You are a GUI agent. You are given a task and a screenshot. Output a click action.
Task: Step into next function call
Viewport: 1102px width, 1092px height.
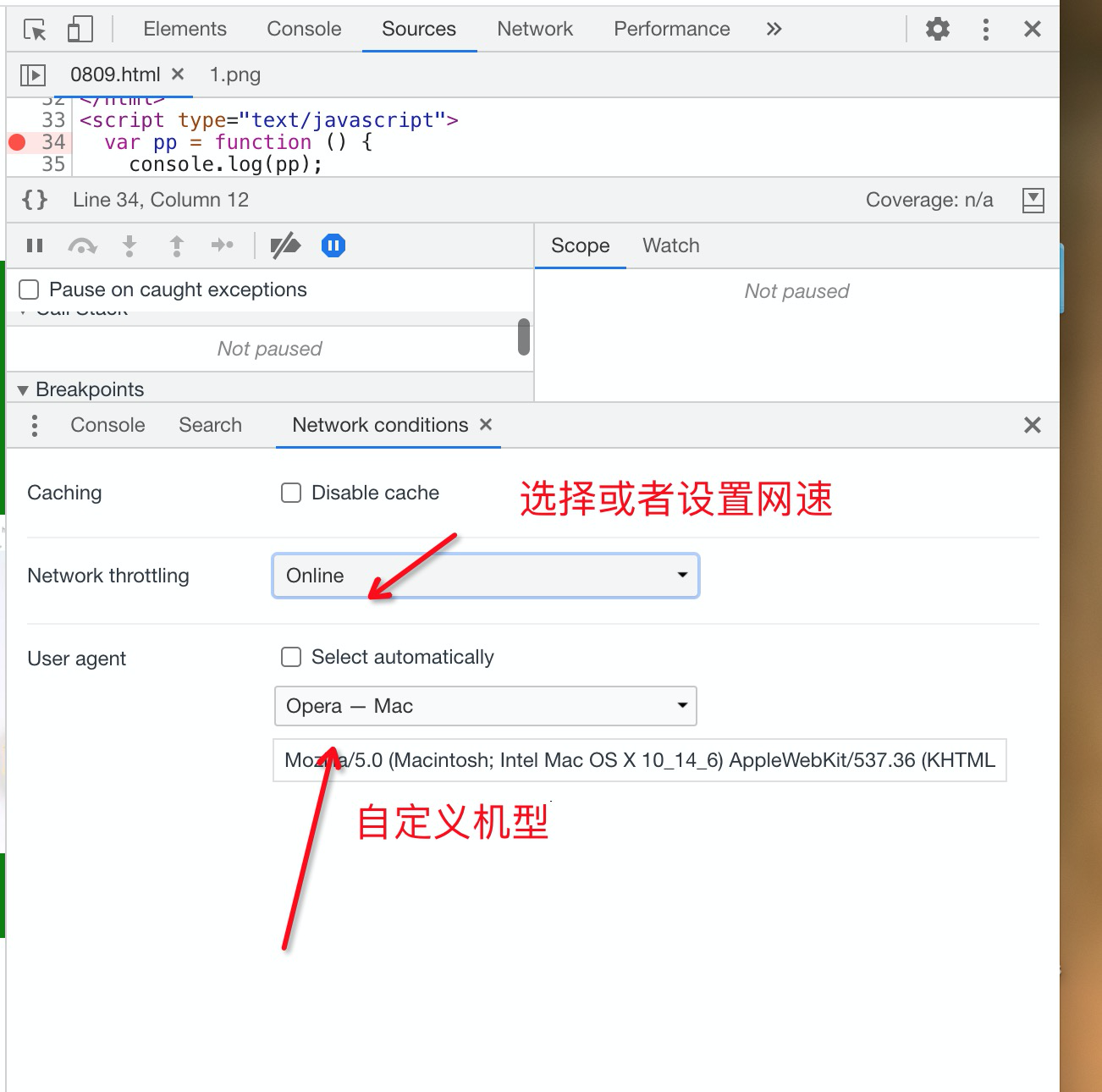(x=129, y=245)
